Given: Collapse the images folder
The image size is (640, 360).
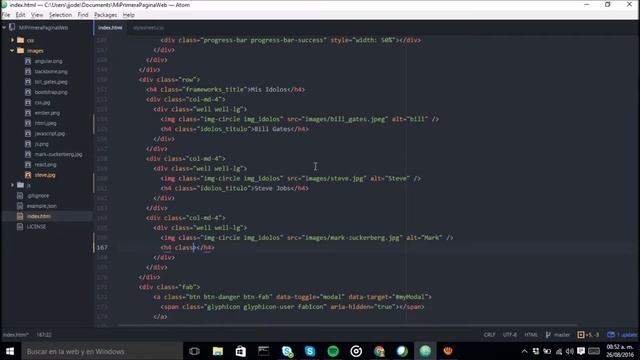Looking at the screenshot, I should pyautogui.click(x=13, y=51).
